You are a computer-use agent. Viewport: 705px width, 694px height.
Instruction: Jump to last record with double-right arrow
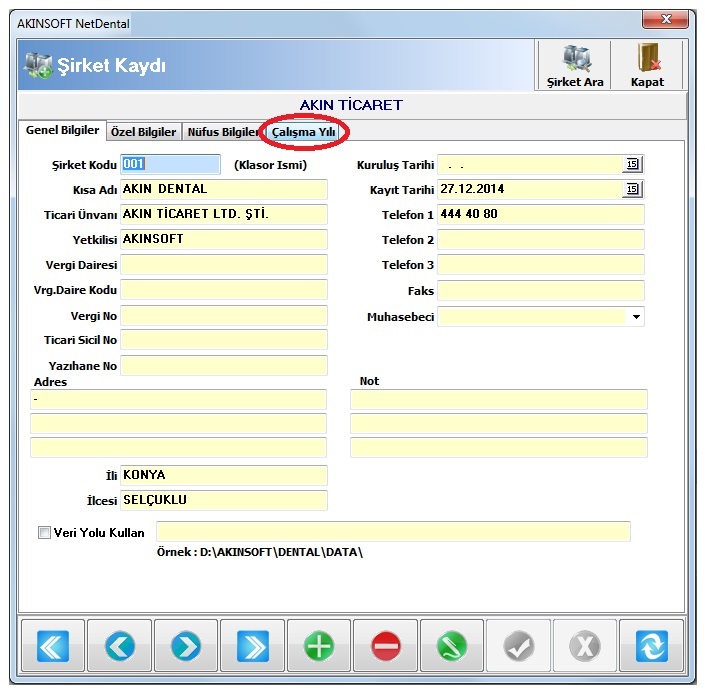(x=253, y=646)
